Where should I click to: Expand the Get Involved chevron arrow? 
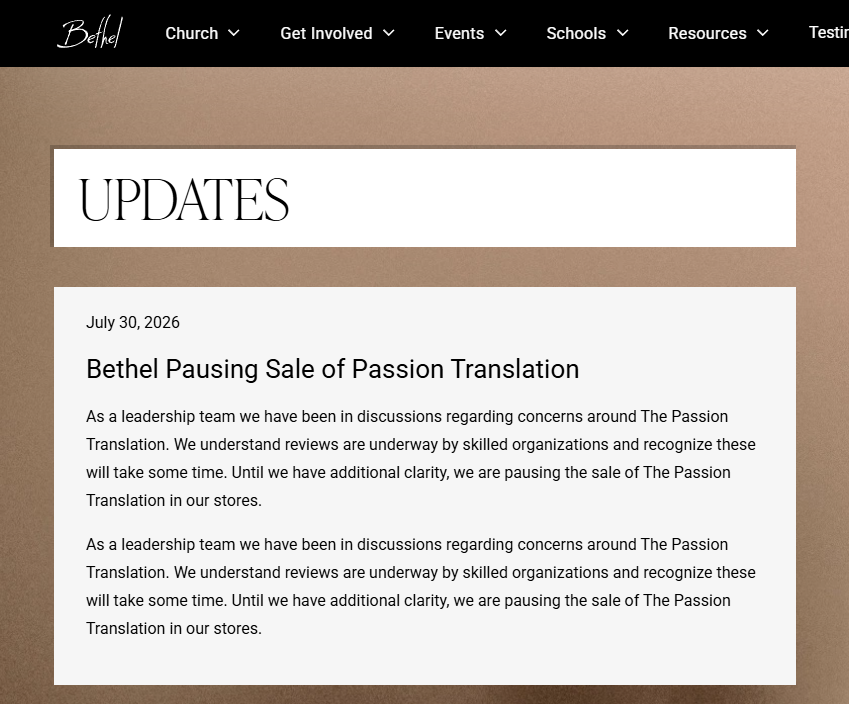tap(389, 33)
